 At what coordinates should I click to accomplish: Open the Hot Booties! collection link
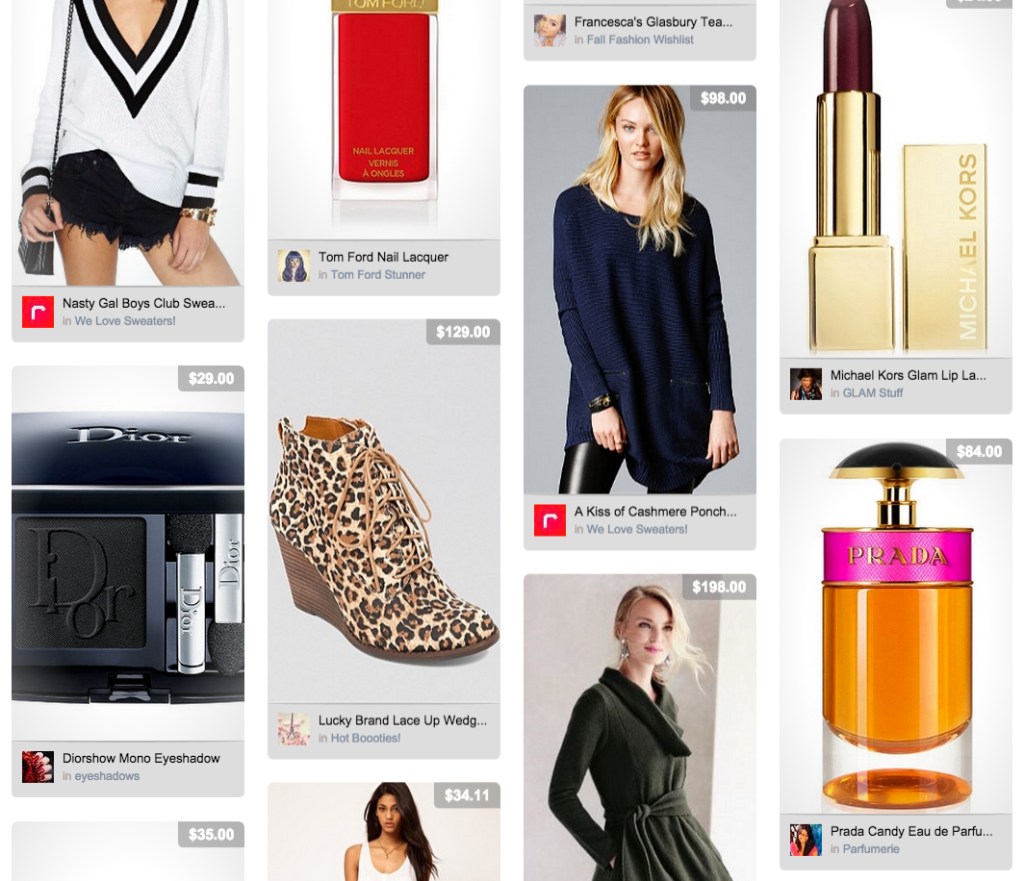click(x=366, y=738)
